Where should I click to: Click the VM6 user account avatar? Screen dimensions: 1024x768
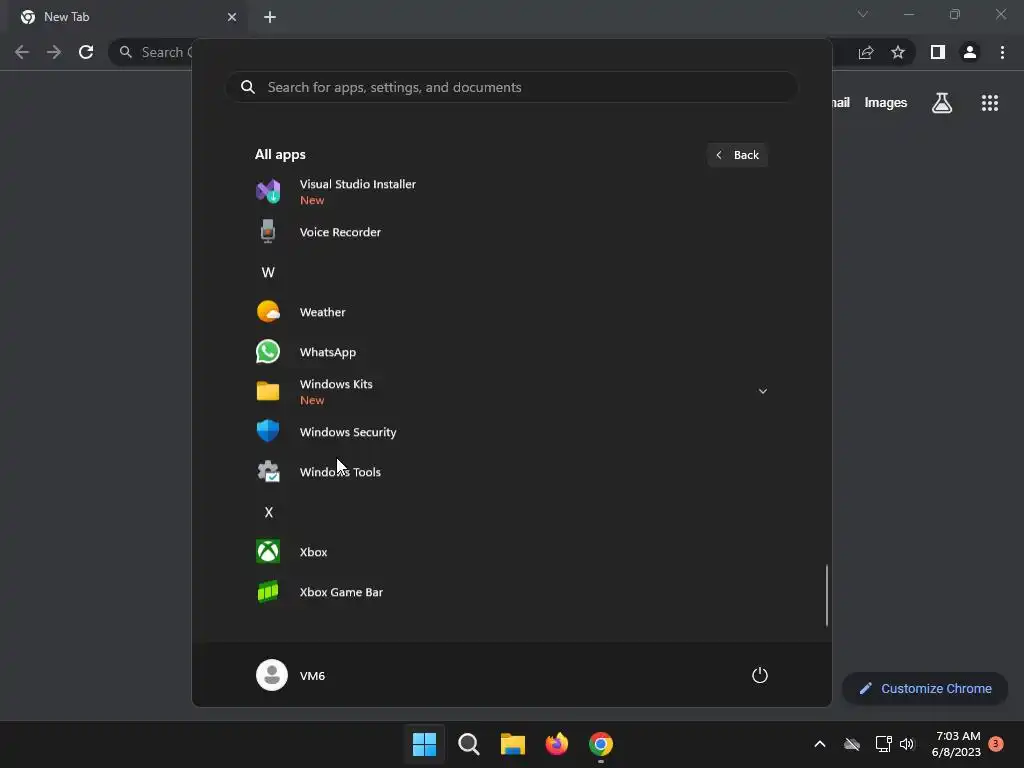(x=272, y=675)
